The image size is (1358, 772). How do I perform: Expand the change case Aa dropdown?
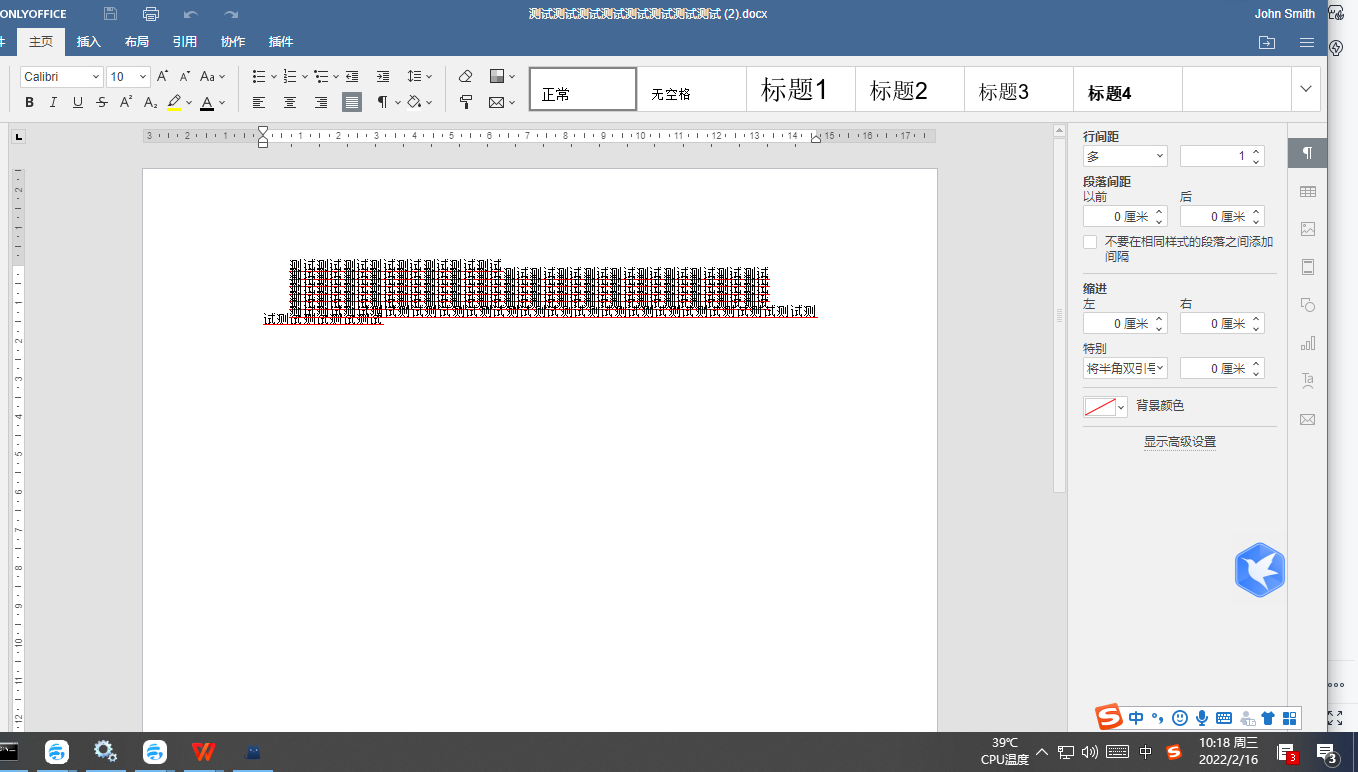tap(222, 77)
